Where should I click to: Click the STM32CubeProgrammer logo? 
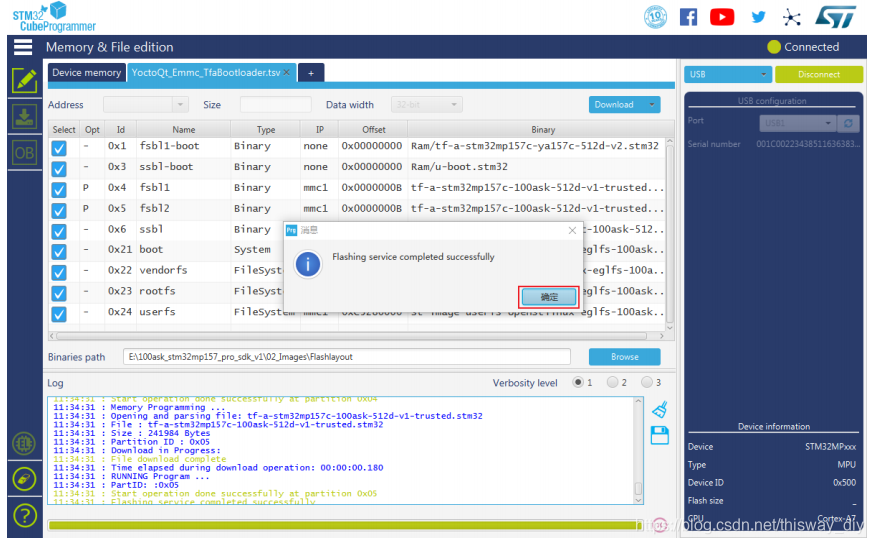[x=54, y=17]
